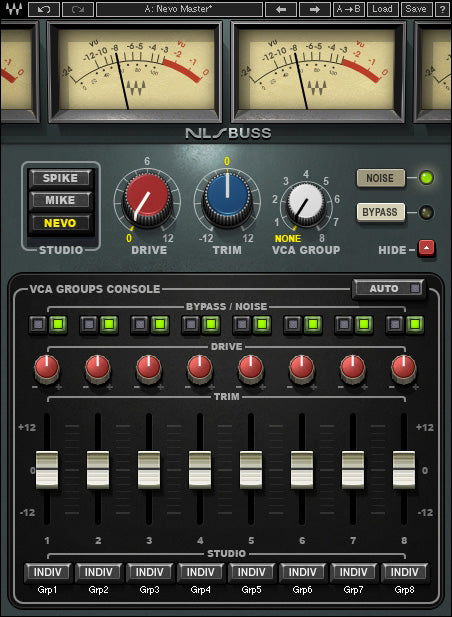Click INDIV studio button above Grp8
The width and height of the screenshot is (452, 617).
[404, 572]
